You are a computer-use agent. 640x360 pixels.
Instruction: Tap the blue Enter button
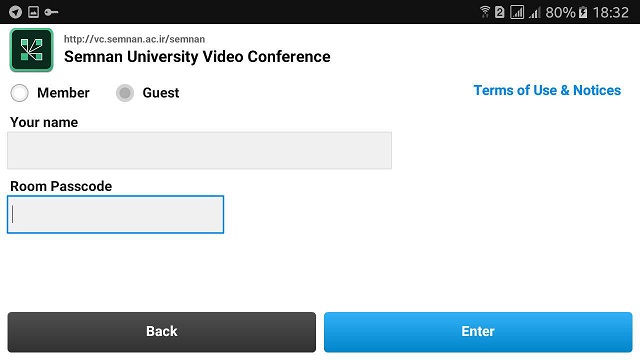(478, 332)
